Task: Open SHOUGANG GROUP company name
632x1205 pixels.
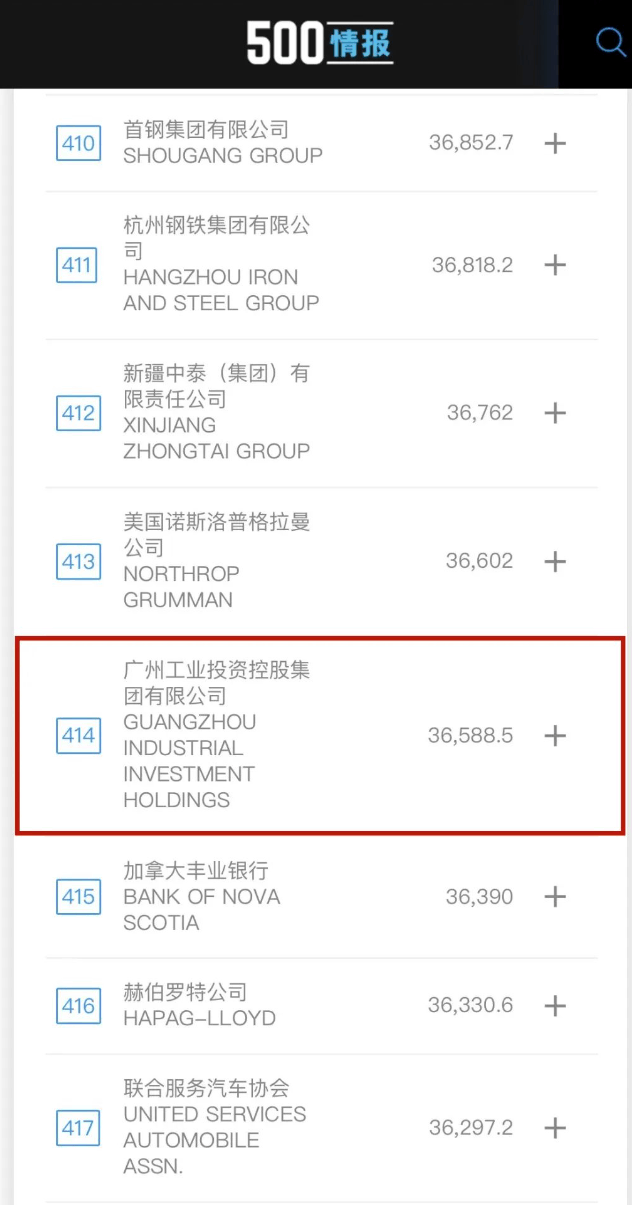Action: pyautogui.click(x=222, y=156)
